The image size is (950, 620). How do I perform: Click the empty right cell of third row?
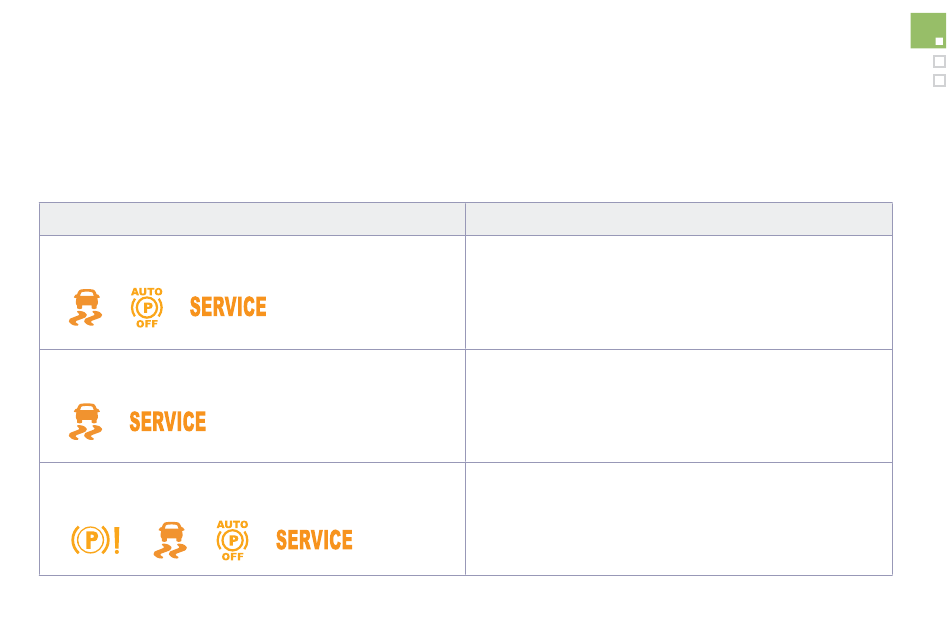click(679, 519)
